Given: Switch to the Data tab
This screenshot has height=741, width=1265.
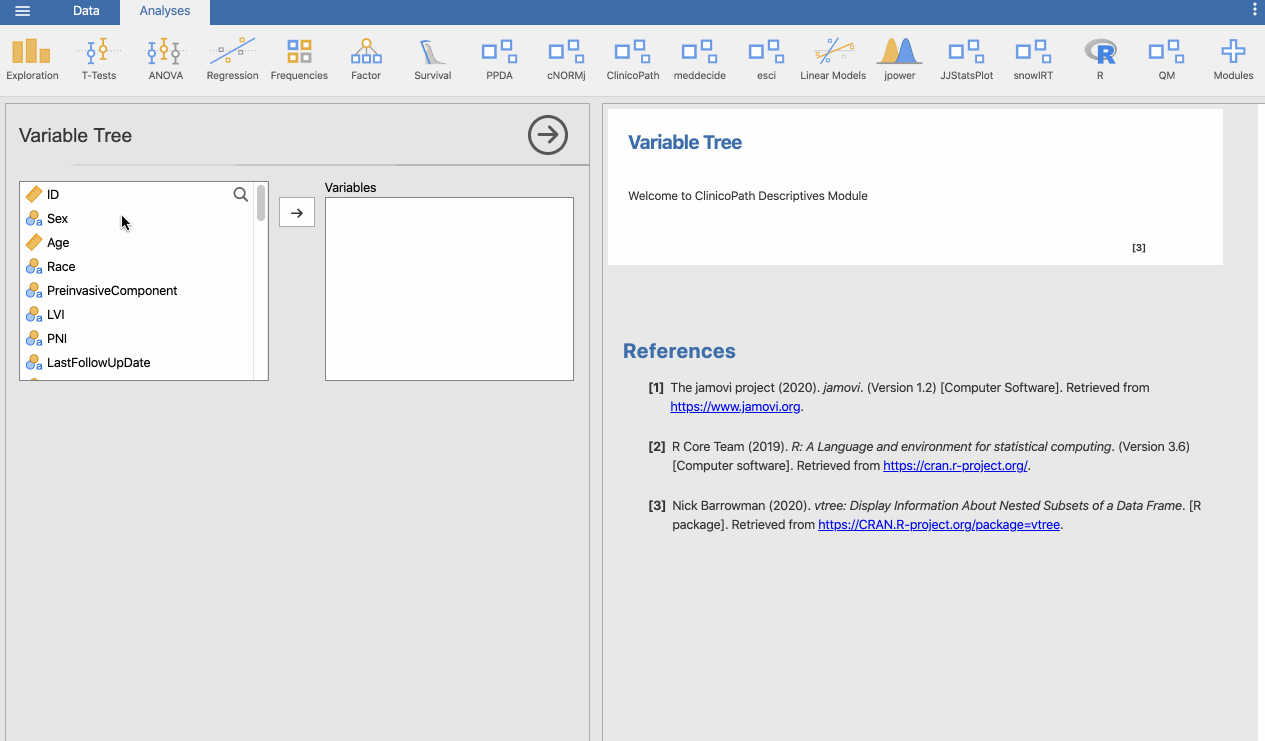Looking at the screenshot, I should [x=86, y=11].
